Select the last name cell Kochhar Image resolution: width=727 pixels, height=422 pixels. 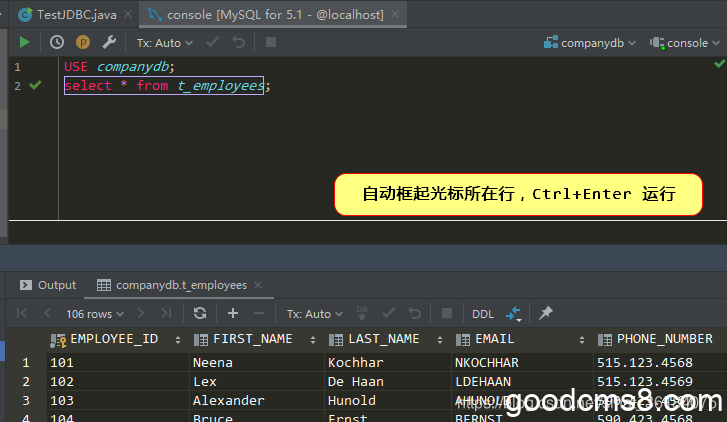(x=387, y=363)
